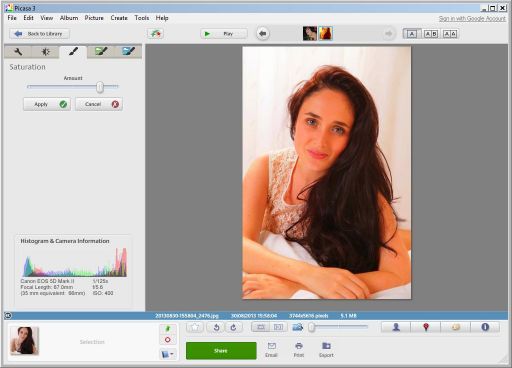The height and width of the screenshot is (368, 512).
Task: Show the photo Properties info icon
Action: click(485, 327)
